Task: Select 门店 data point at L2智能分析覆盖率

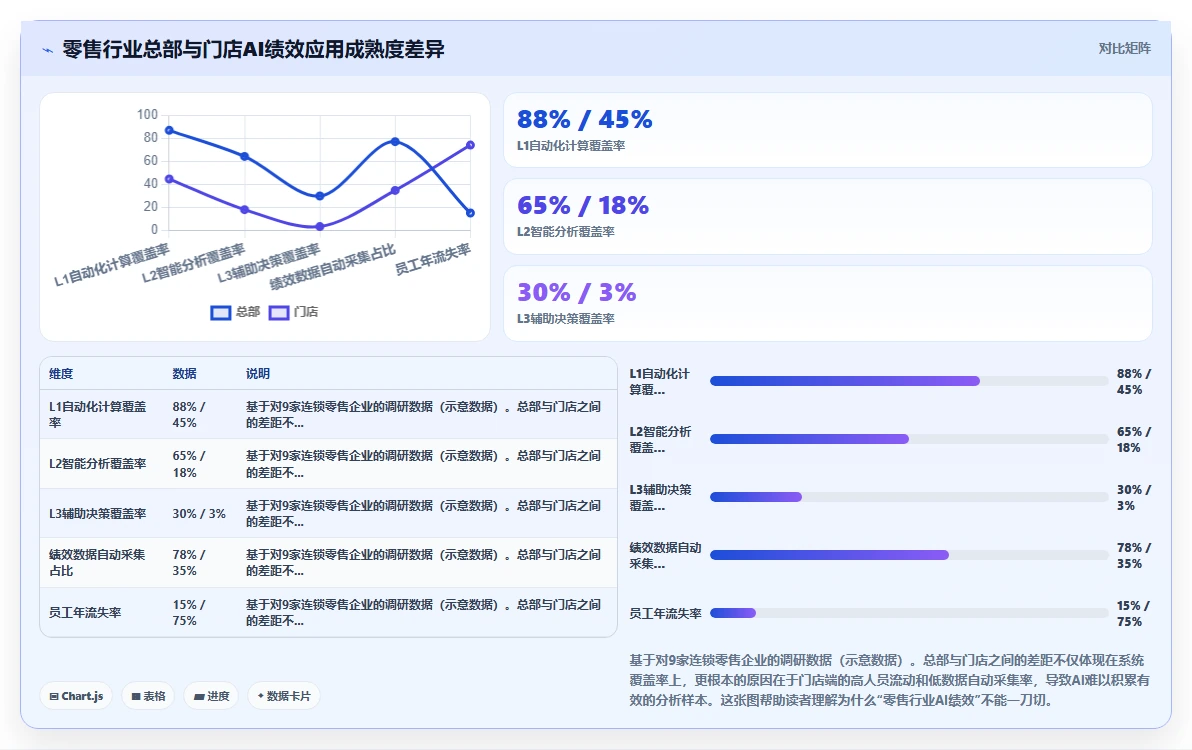Action: 244,210
